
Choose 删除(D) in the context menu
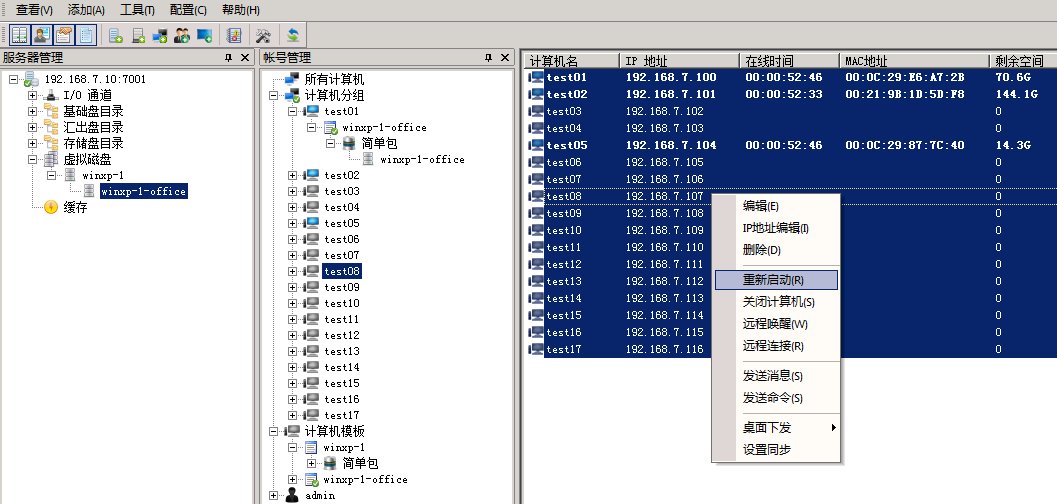[776, 251]
